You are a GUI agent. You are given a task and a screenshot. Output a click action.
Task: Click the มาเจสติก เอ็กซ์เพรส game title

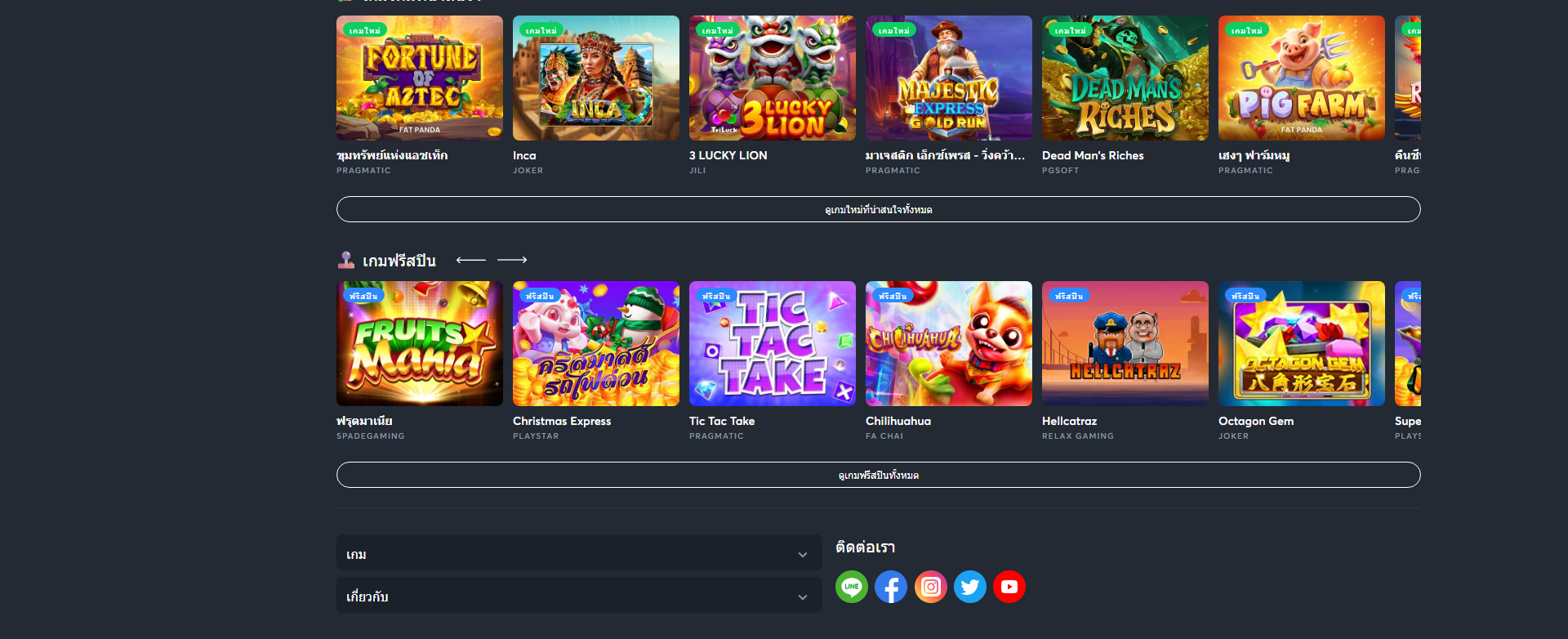(x=945, y=155)
